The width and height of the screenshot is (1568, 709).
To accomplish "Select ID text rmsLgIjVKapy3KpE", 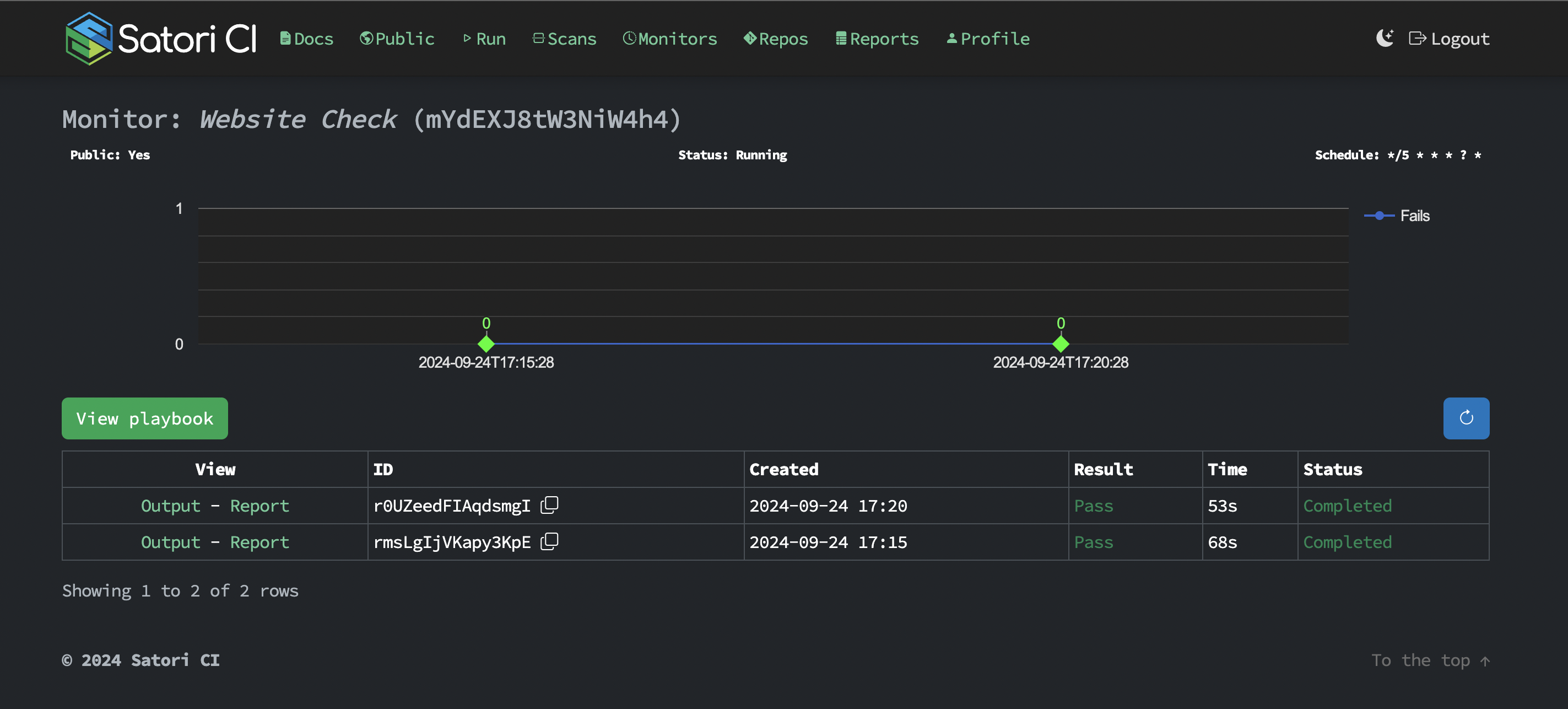I will click(452, 542).
